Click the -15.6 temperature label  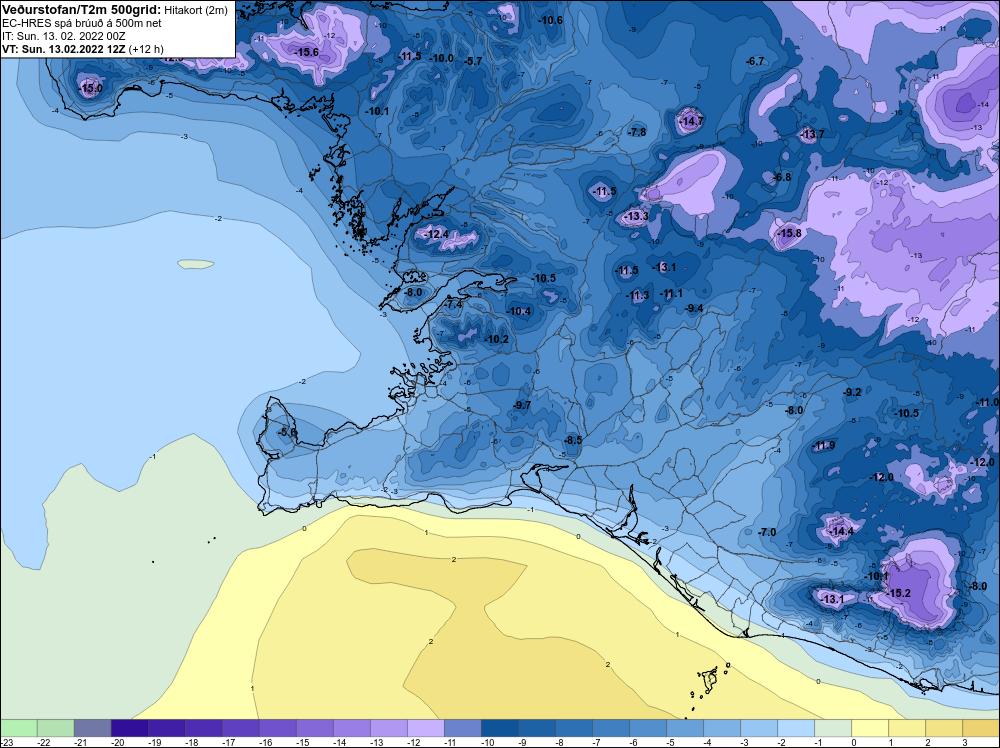coord(306,52)
